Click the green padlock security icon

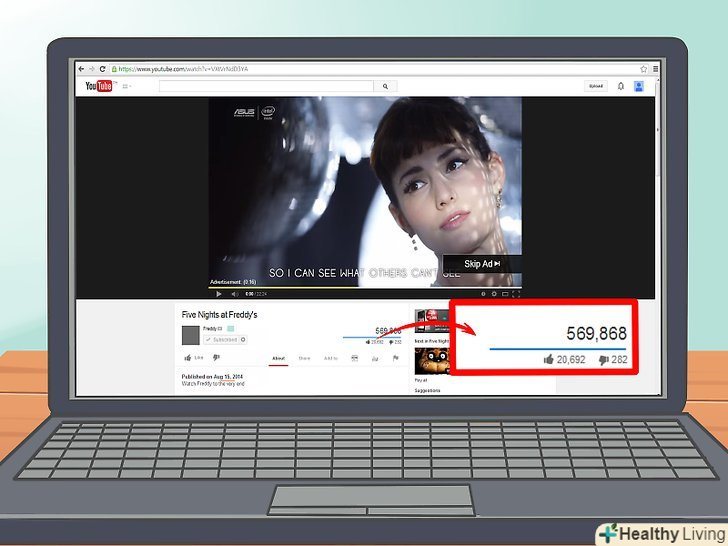[x=114, y=69]
